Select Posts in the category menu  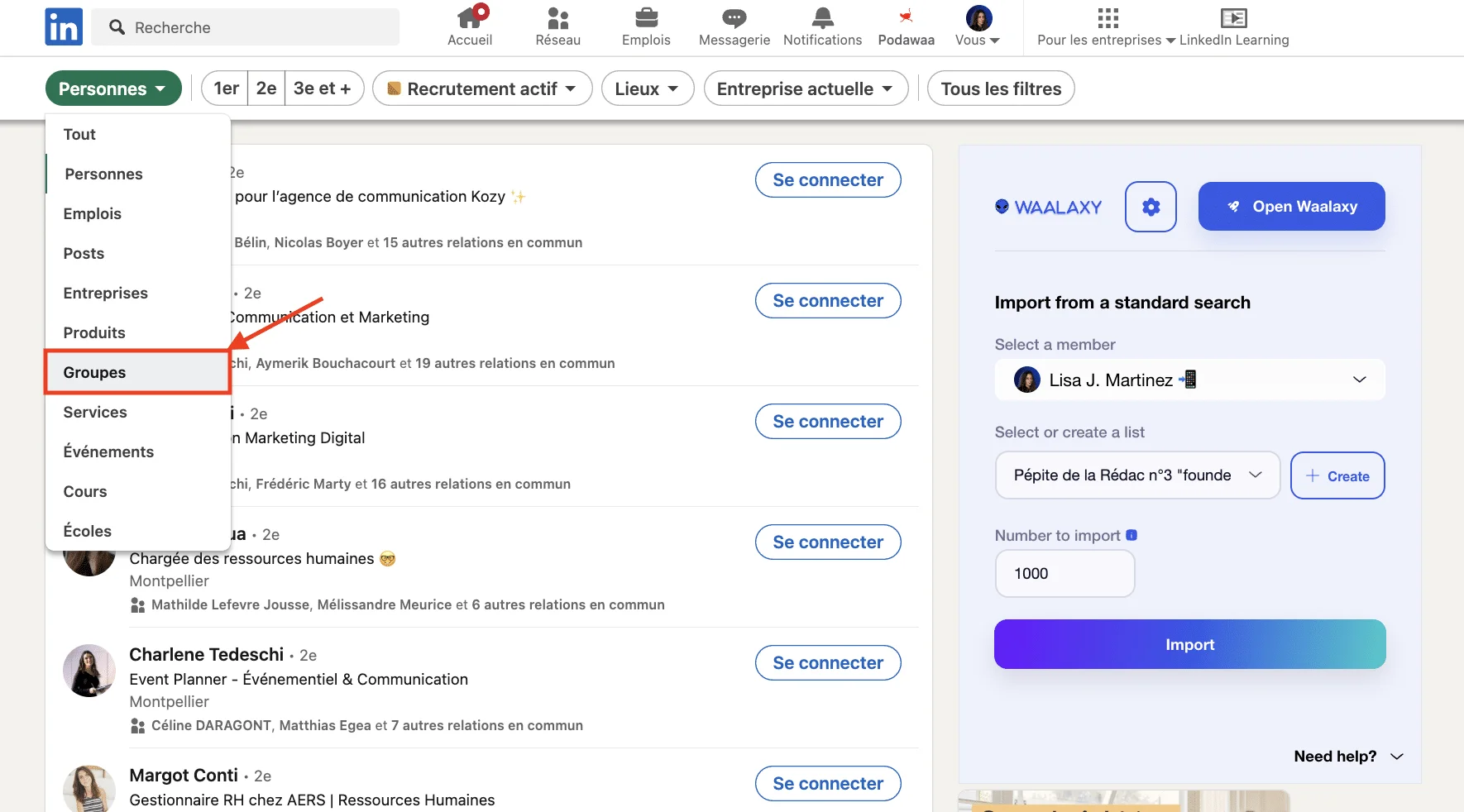[x=138, y=253]
